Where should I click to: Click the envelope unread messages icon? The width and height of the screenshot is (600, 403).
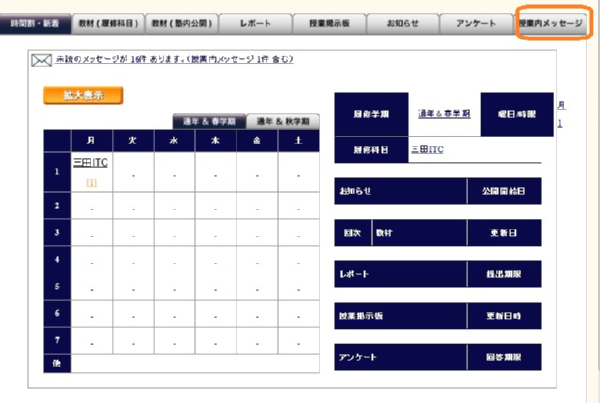coord(41,61)
